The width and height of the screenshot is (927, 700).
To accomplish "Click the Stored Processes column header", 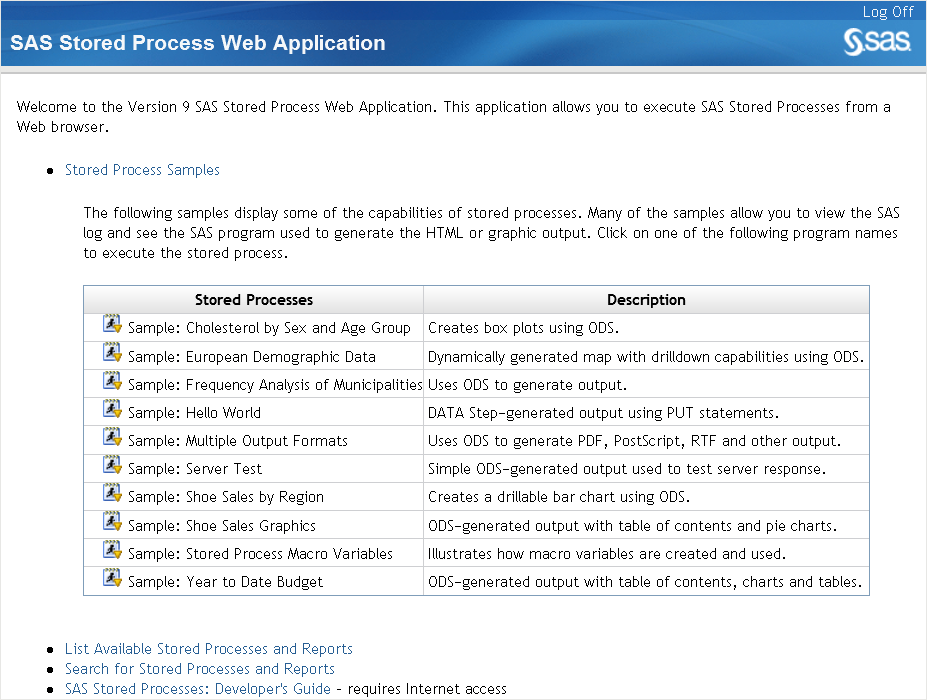I will coord(253,300).
